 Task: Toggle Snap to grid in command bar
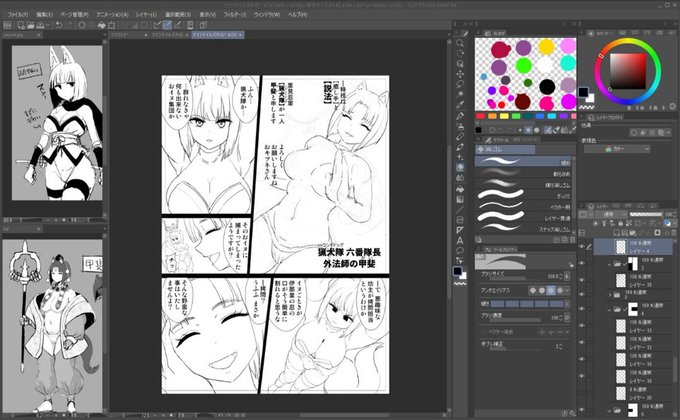pyautogui.click(x=178, y=25)
